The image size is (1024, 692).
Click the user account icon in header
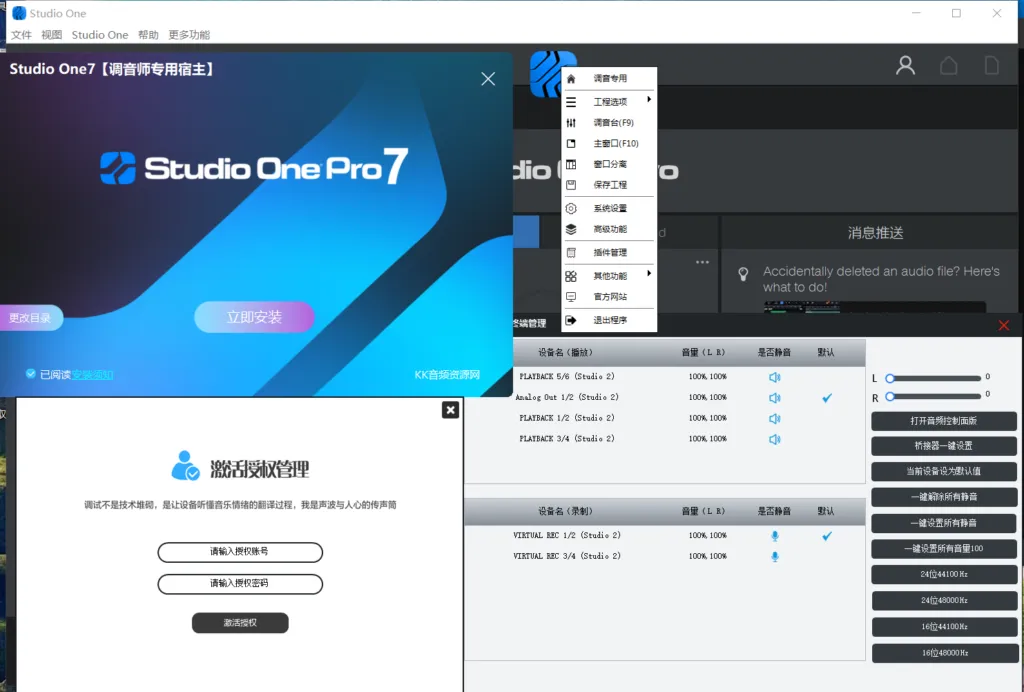click(x=905, y=66)
